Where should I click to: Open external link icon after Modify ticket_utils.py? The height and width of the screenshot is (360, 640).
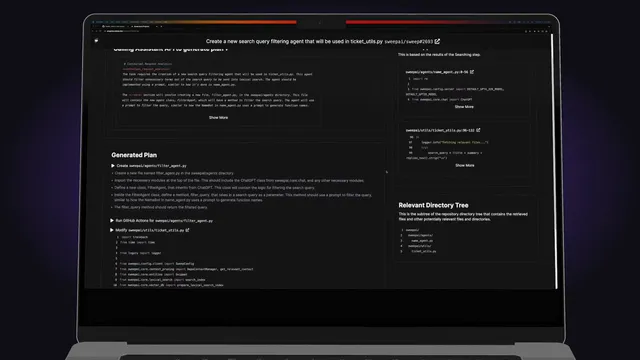187,230
